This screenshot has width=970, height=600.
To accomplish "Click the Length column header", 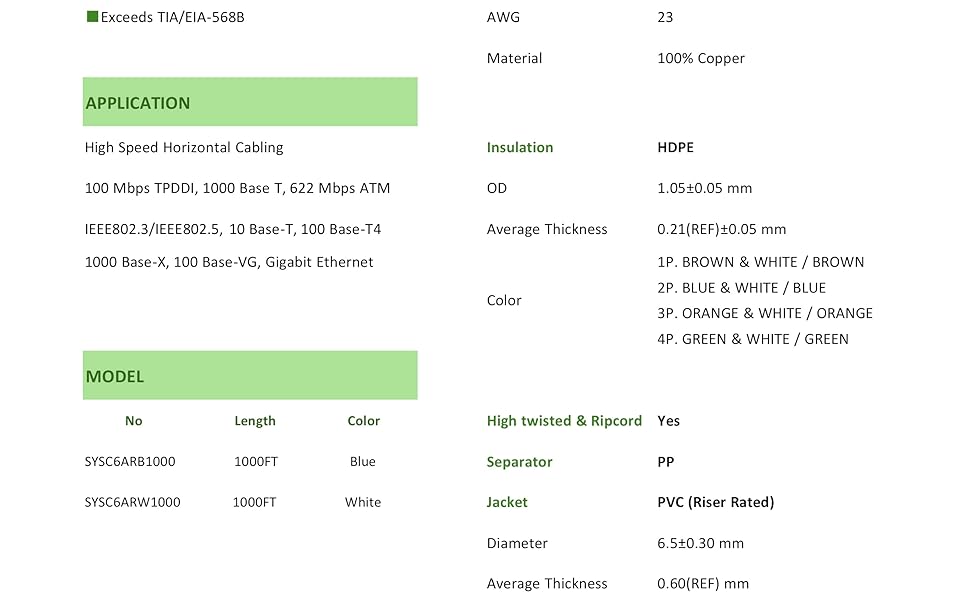I will pyautogui.click(x=255, y=421).
